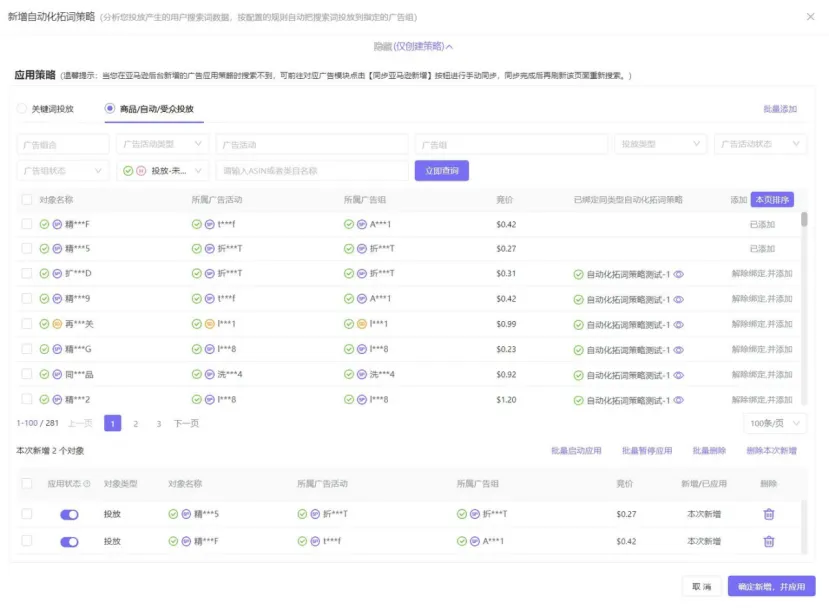Click the 取消 button
The width and height of the screenshot is (829, 610).
[x=702, y=586]
